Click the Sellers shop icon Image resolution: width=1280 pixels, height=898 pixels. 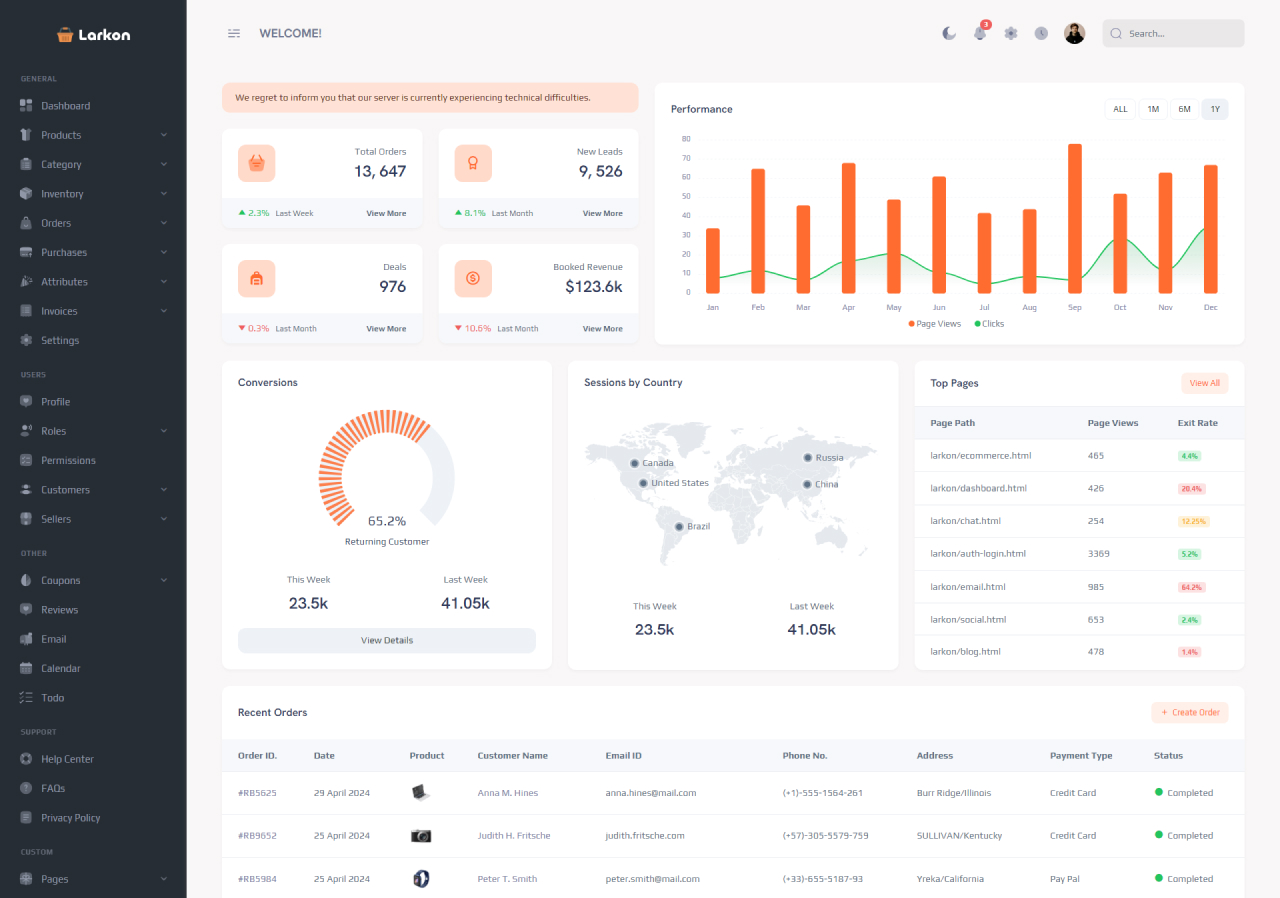pos(26,519)
